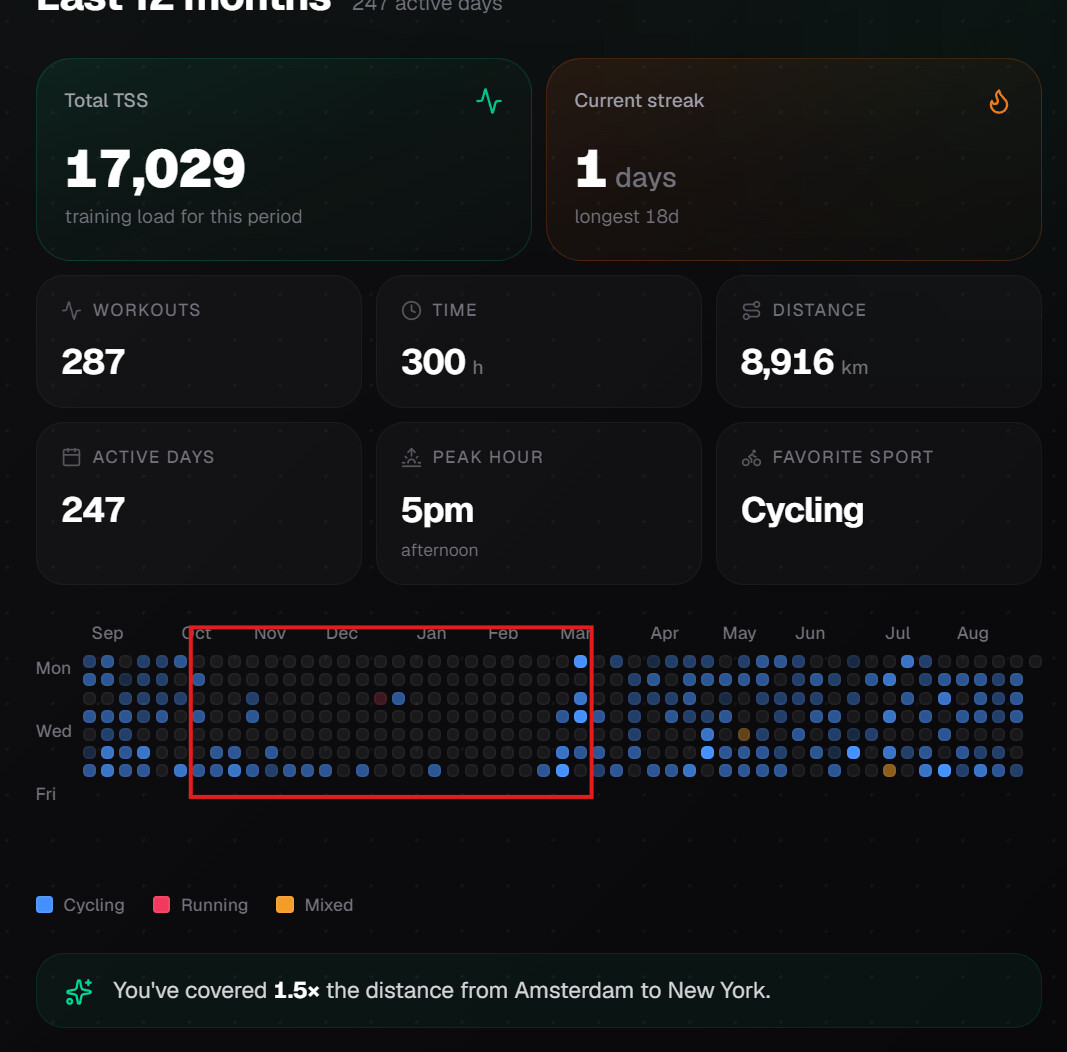1067x1052 pixels.
Task: Click the Cycling favorite sport value
Action: point(802,510)
